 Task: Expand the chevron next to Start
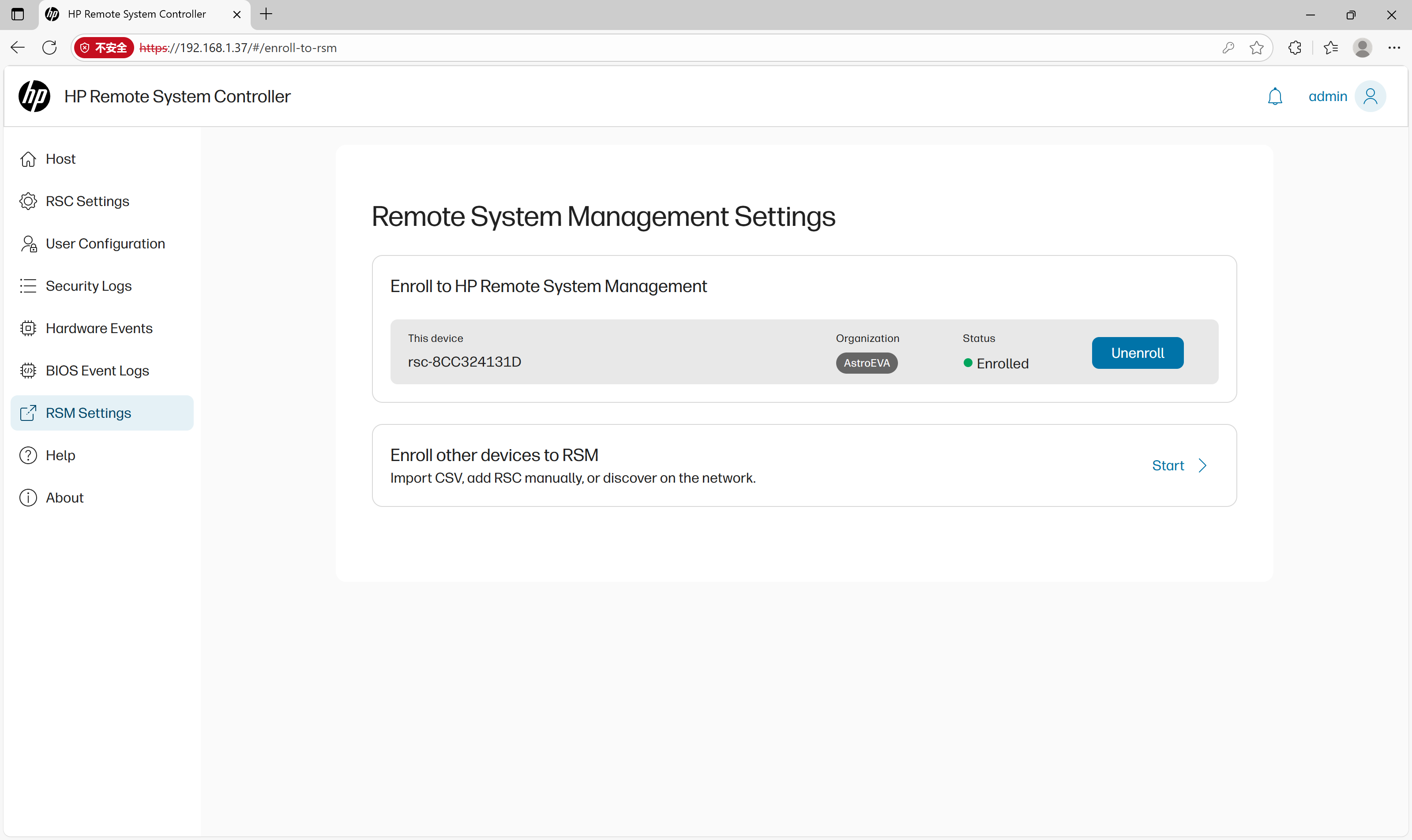click(x=1202, y=466)
